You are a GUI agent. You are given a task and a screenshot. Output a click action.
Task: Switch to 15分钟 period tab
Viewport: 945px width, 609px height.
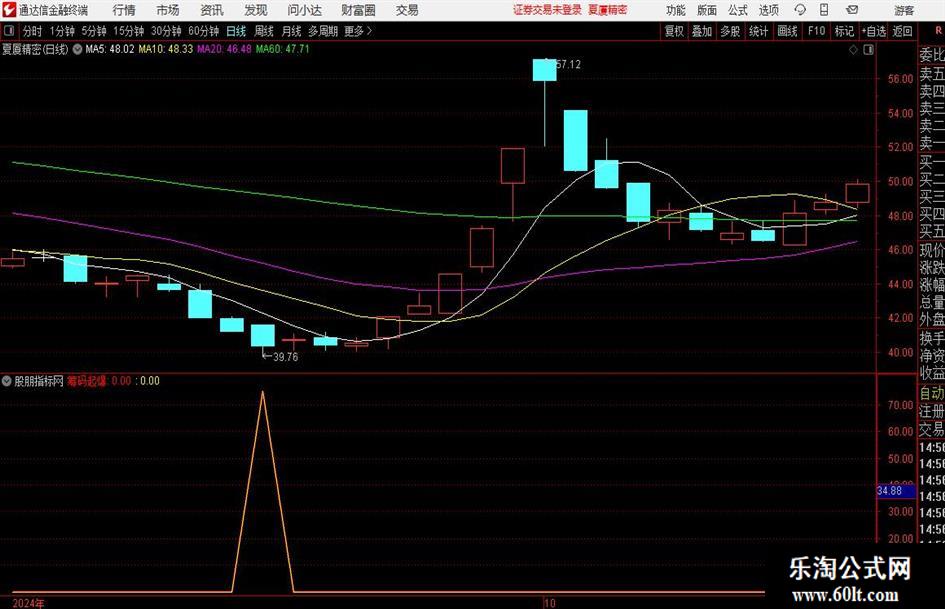tap(128, 31)
